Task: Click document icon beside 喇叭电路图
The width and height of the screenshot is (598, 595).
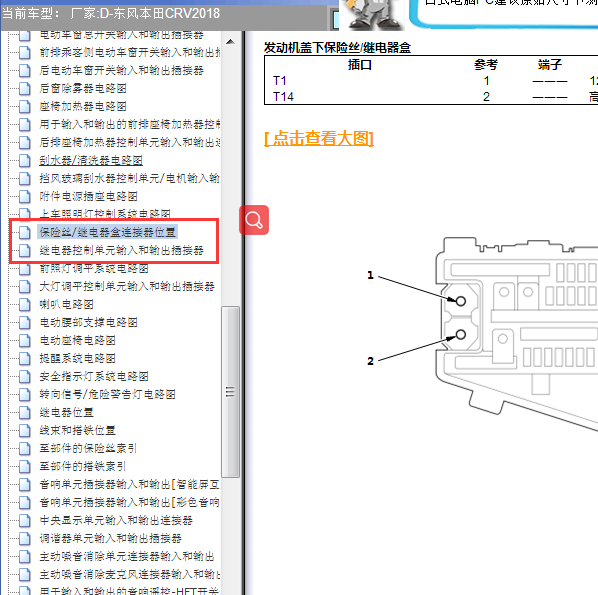Action: [x=24, y=304]
